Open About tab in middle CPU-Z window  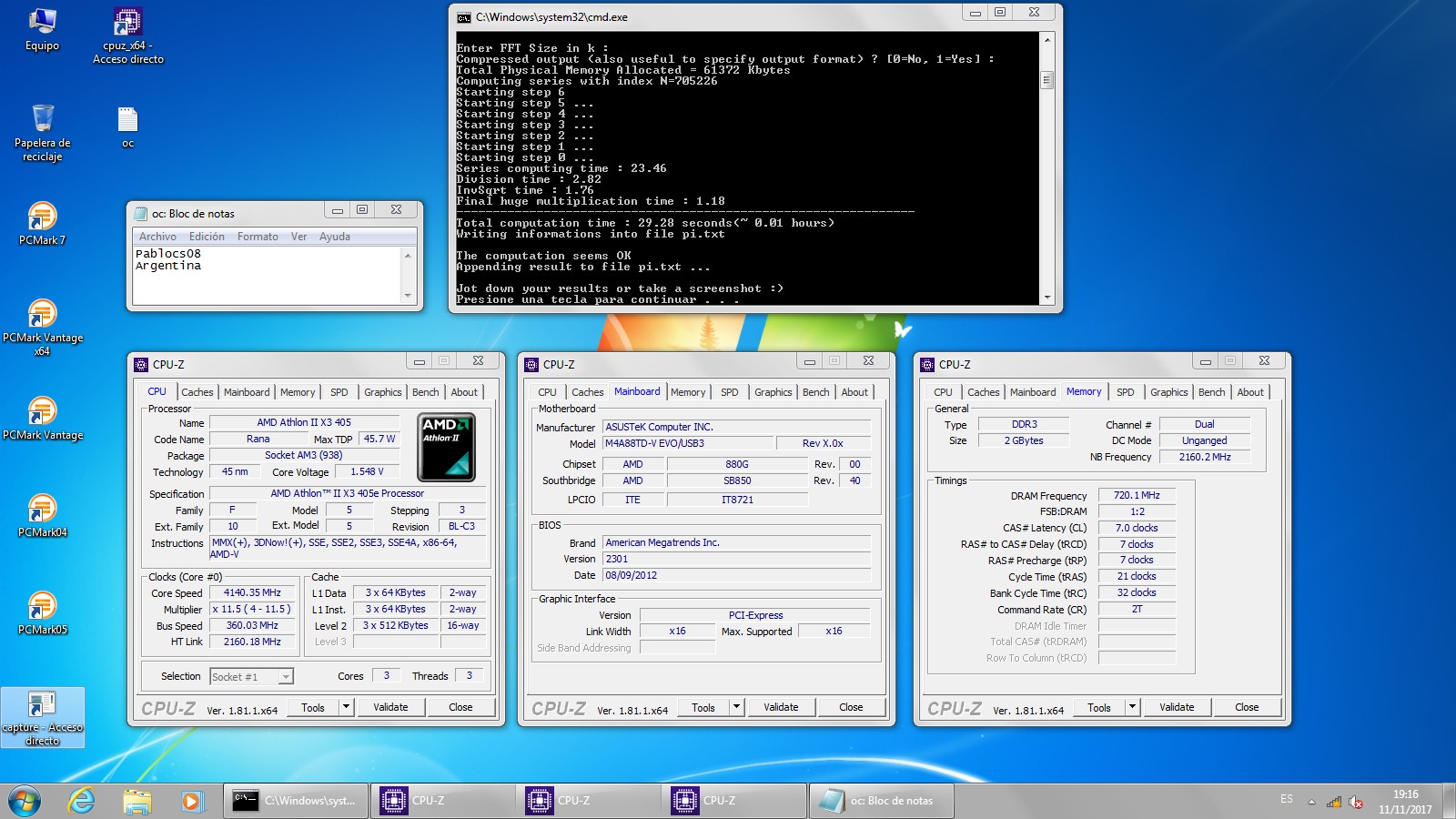(x=854, y=392)
